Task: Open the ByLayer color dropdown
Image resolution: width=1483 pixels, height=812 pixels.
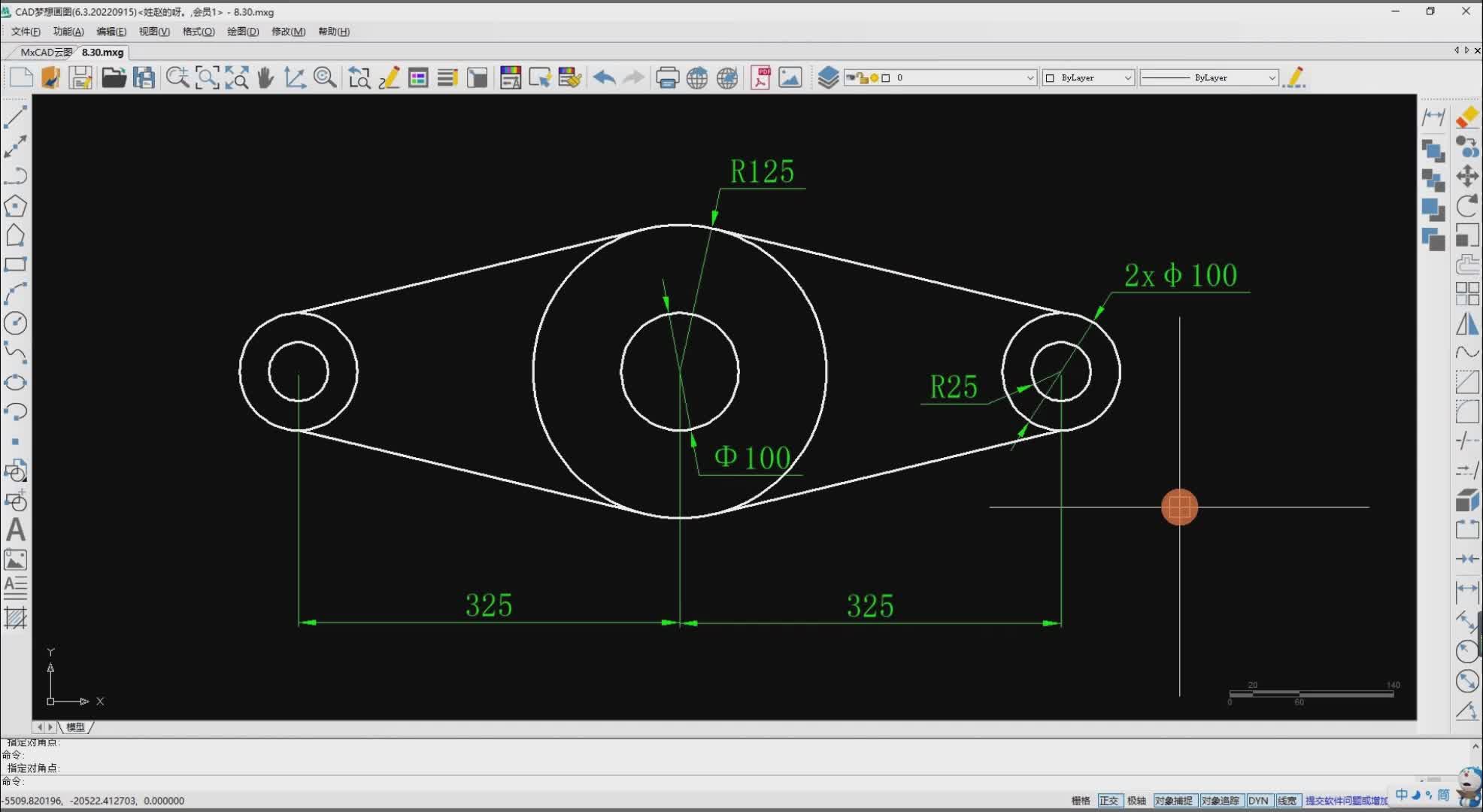Action: [1127, 78]
